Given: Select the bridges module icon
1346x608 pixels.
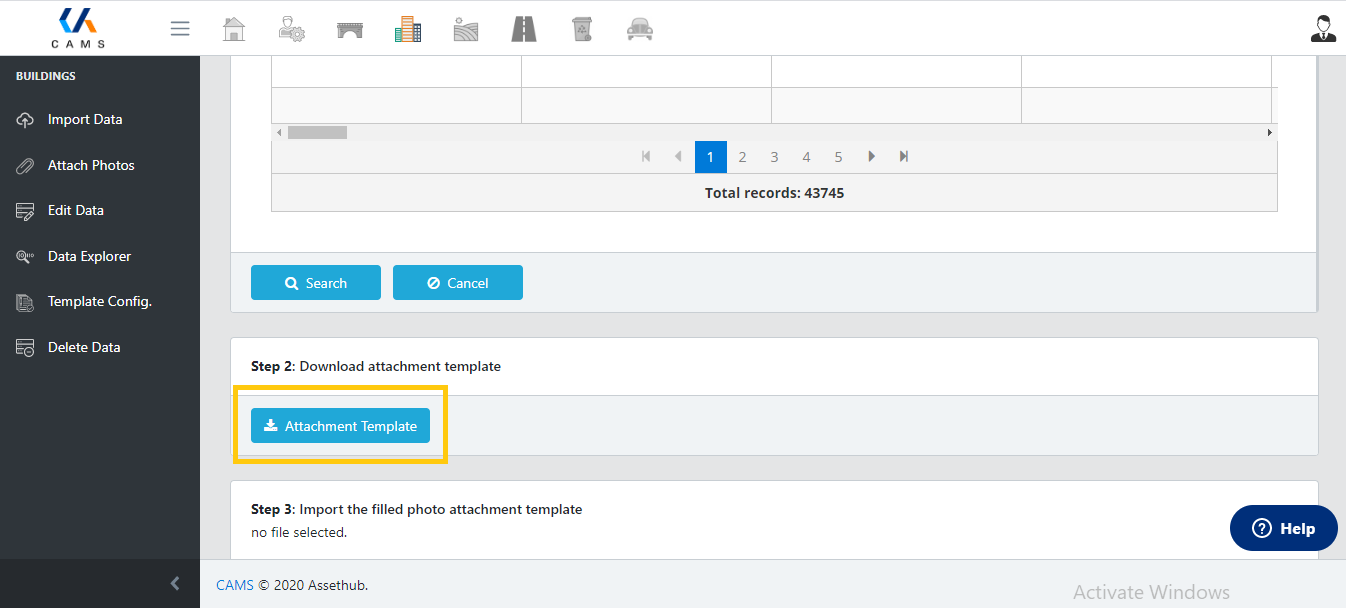Looking at the screenshot, I should pyautogui.click(x=350, y=29).
